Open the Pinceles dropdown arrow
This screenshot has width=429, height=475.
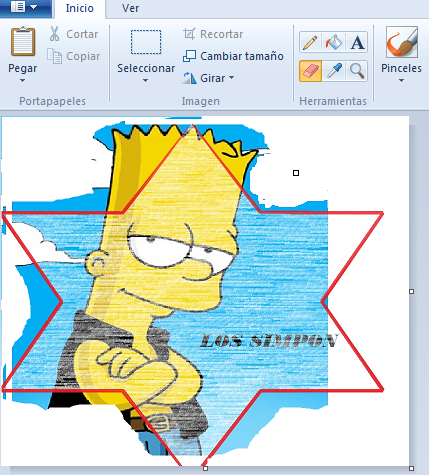[x=401, y=80]
